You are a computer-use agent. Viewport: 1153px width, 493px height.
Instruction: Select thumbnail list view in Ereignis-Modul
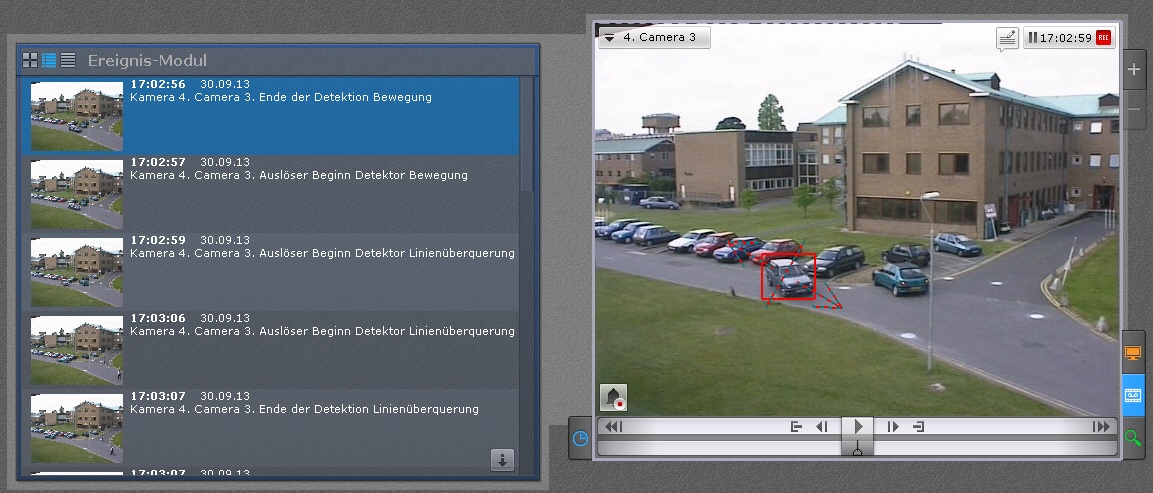click(49, 60)
